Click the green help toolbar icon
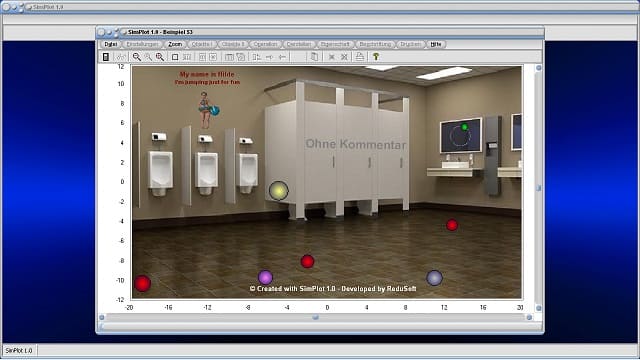The height and width of the screenshot is (360, 640). 376,57
